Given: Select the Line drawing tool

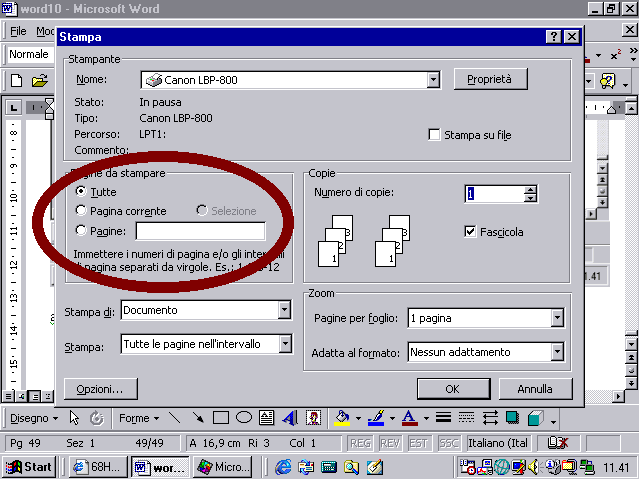Looking at the screenshot, I should (x=175, y=418).
